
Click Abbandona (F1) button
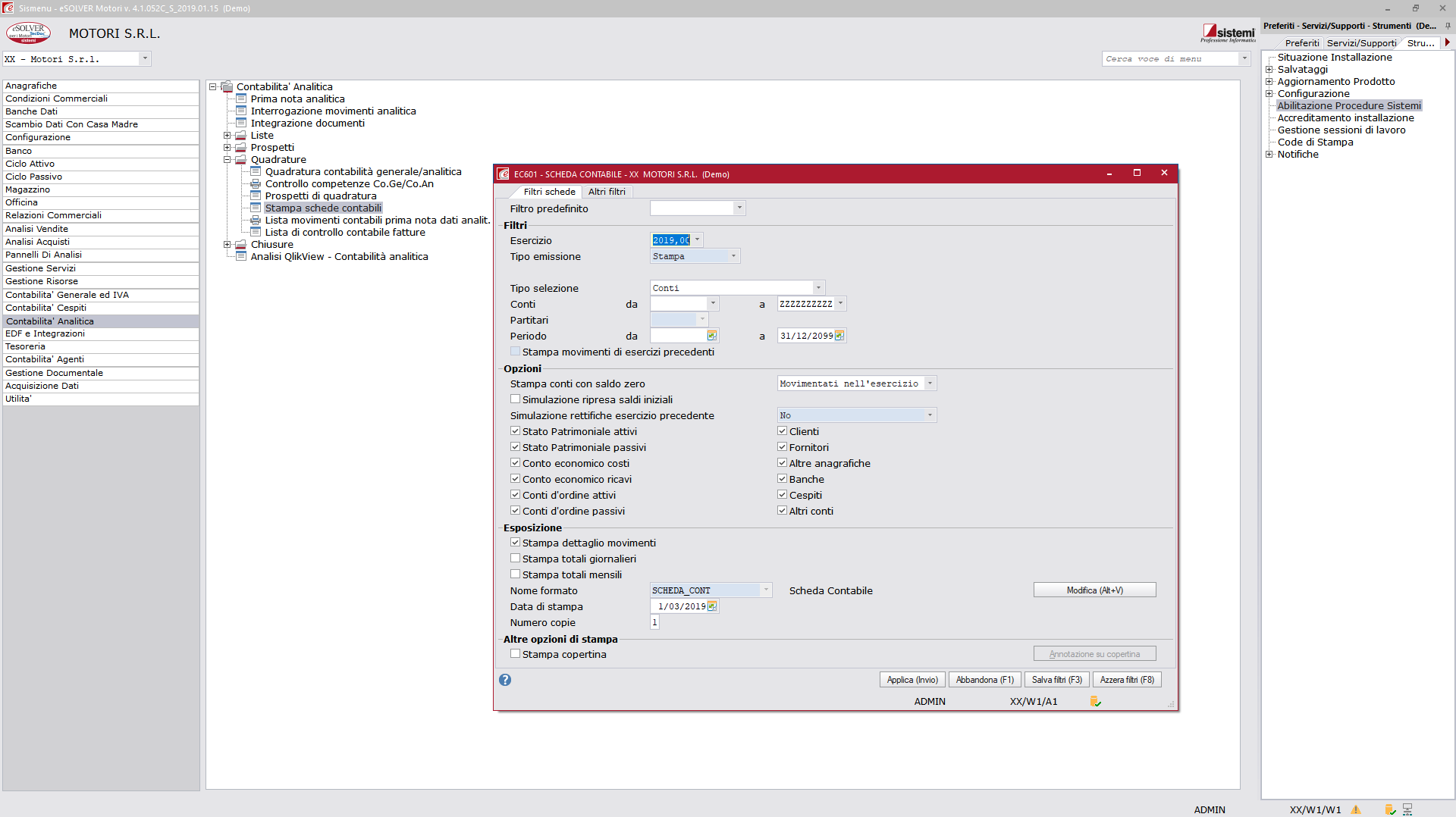click(984, 680)
